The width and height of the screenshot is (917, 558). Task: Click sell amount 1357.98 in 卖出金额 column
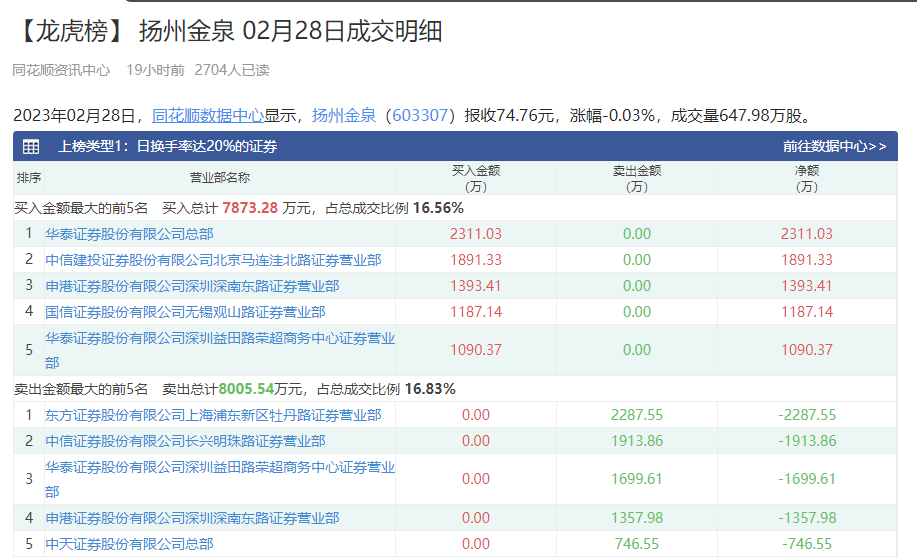pyautogui.click(x=637, y=518)
